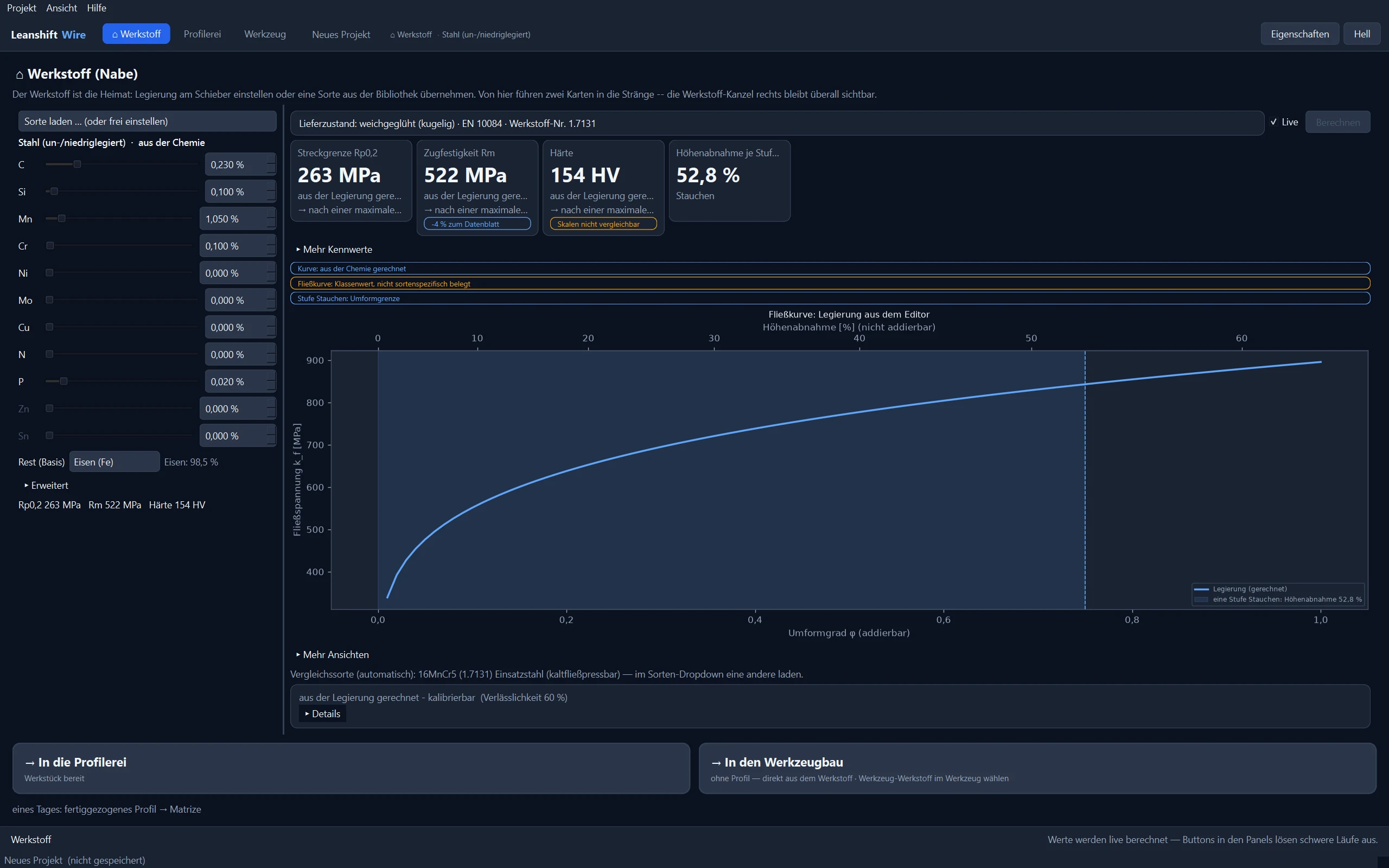
Task: Click the Mn value field 1,050 %
Action: [238, 219]
